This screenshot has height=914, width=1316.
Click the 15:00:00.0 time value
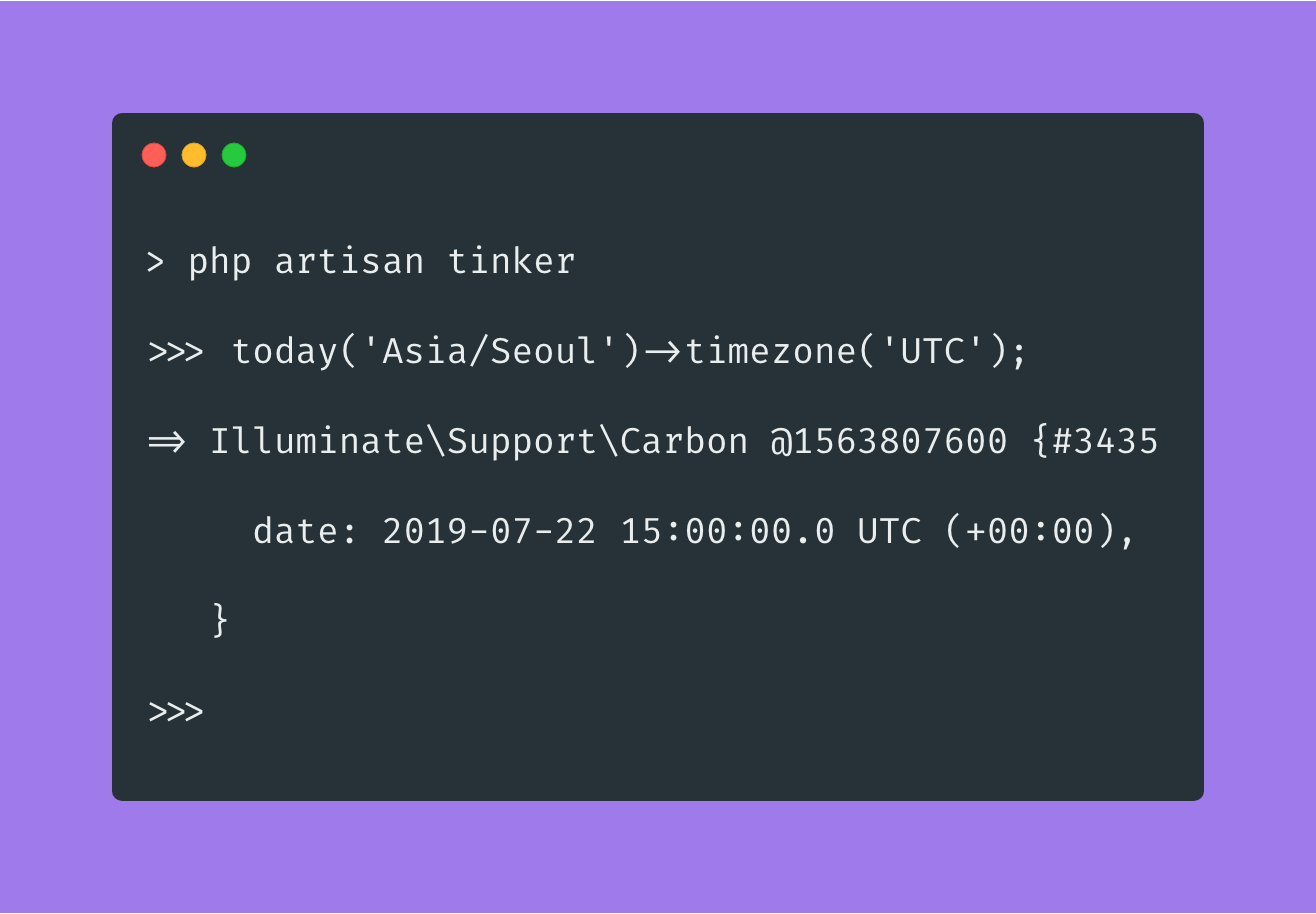728,532
